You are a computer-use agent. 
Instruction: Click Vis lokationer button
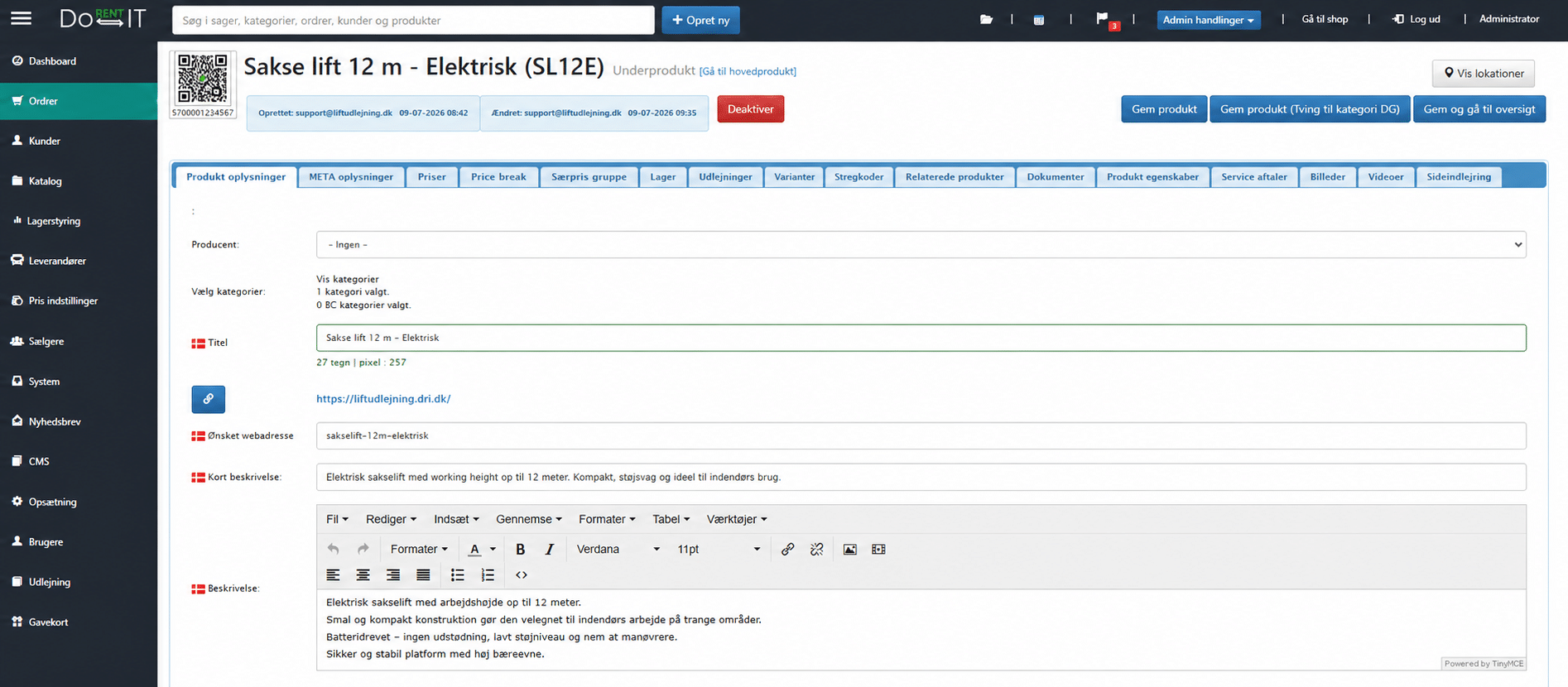(x=1484, y=73)
